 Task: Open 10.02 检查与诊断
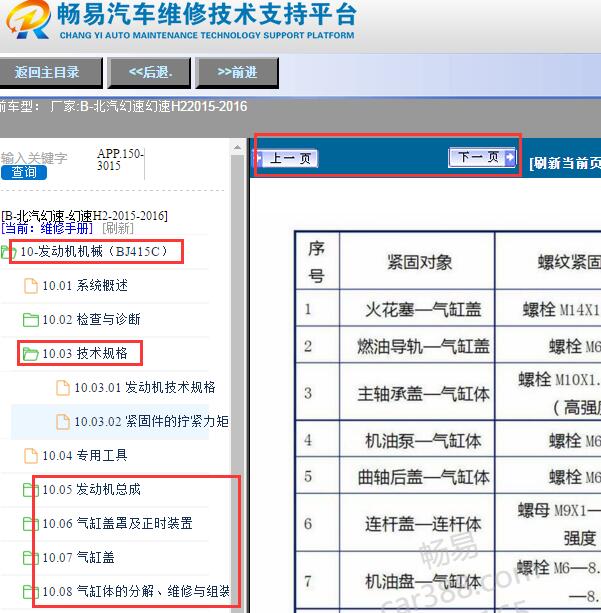point(91,319)
